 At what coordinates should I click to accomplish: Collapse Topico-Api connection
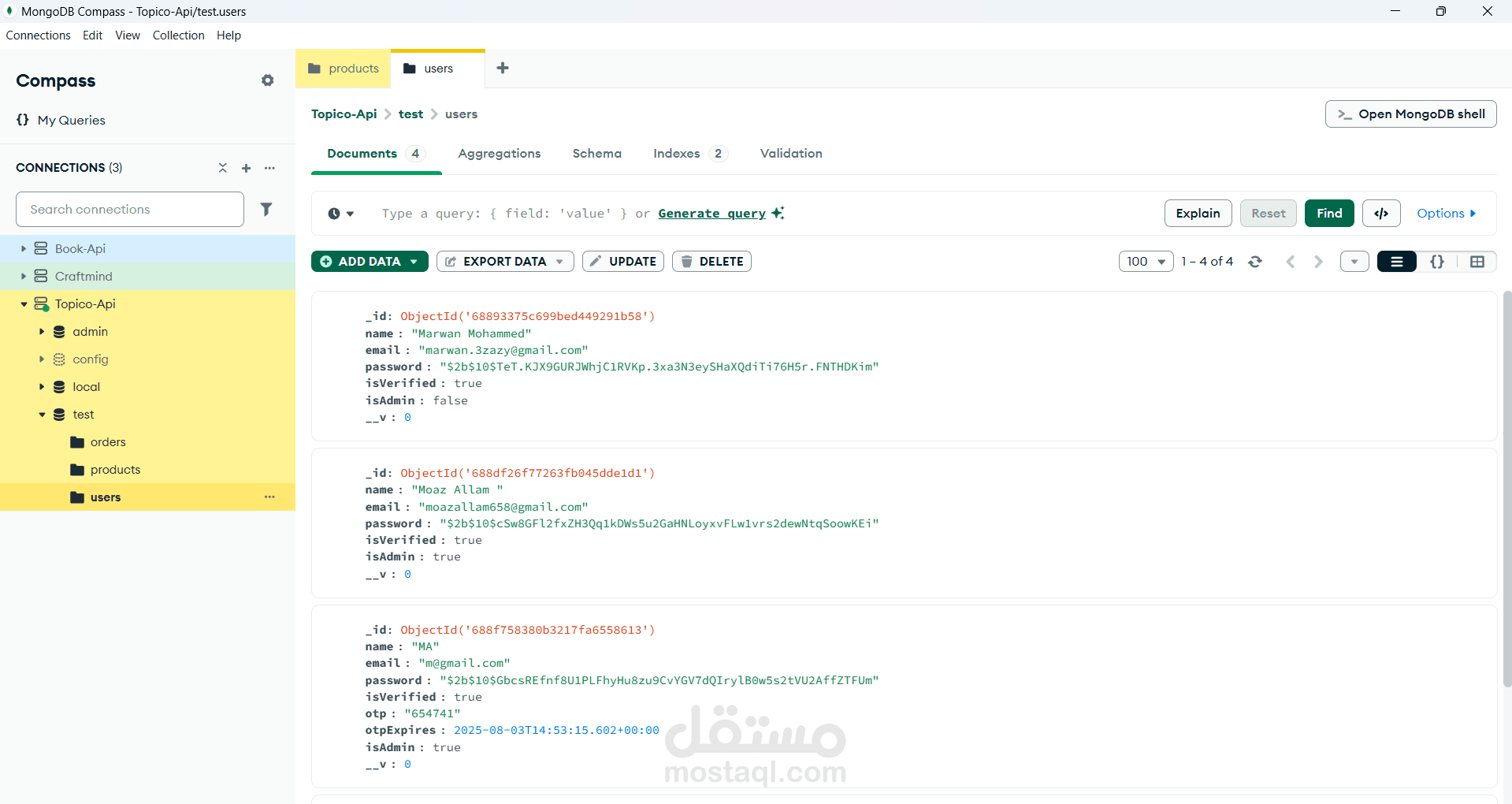24,304
